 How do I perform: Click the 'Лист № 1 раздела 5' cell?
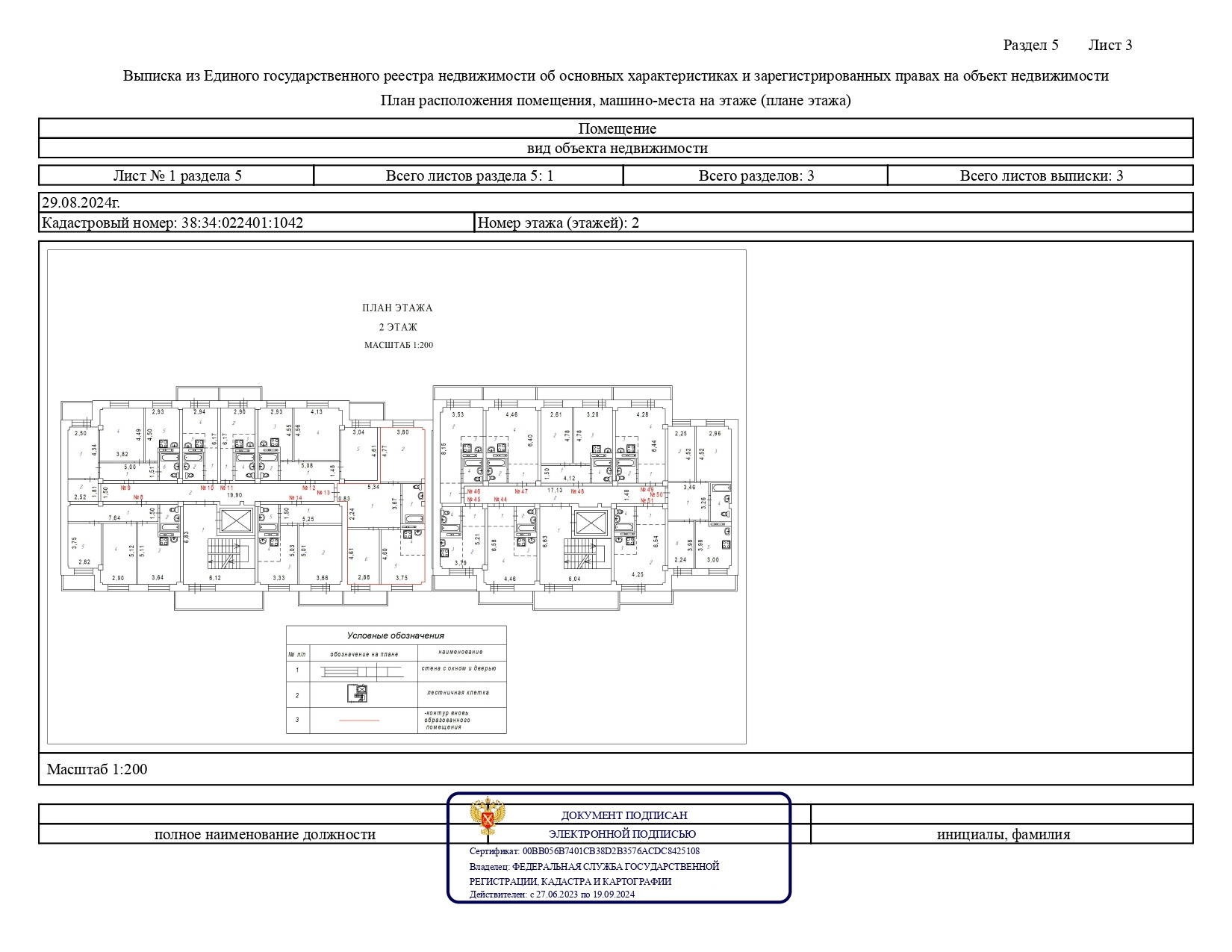coord(177,175)
